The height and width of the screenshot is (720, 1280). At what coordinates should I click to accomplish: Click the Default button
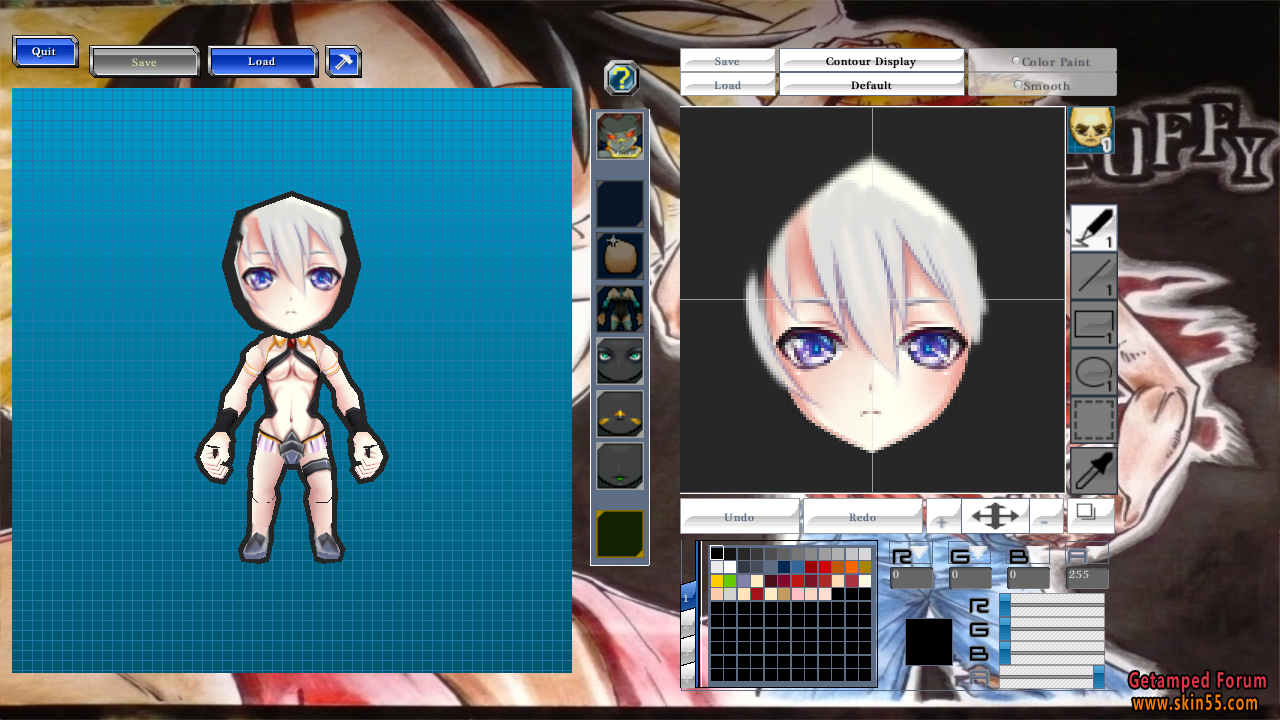pos(871,85)
